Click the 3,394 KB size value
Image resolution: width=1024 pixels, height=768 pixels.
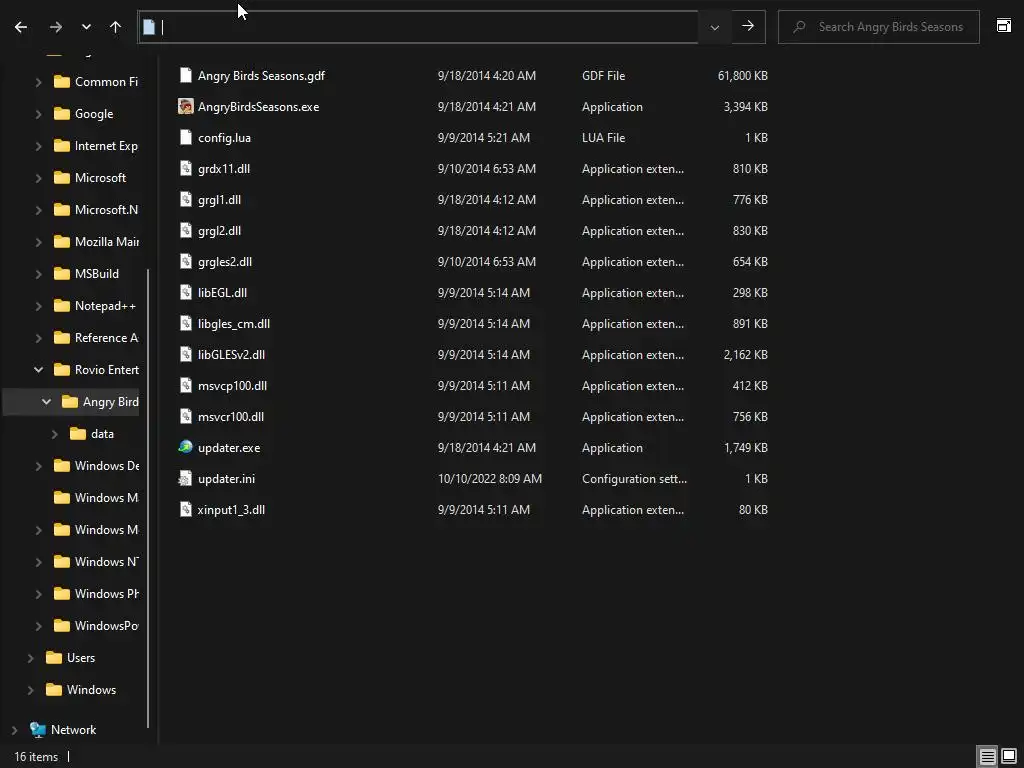[745, 107]
